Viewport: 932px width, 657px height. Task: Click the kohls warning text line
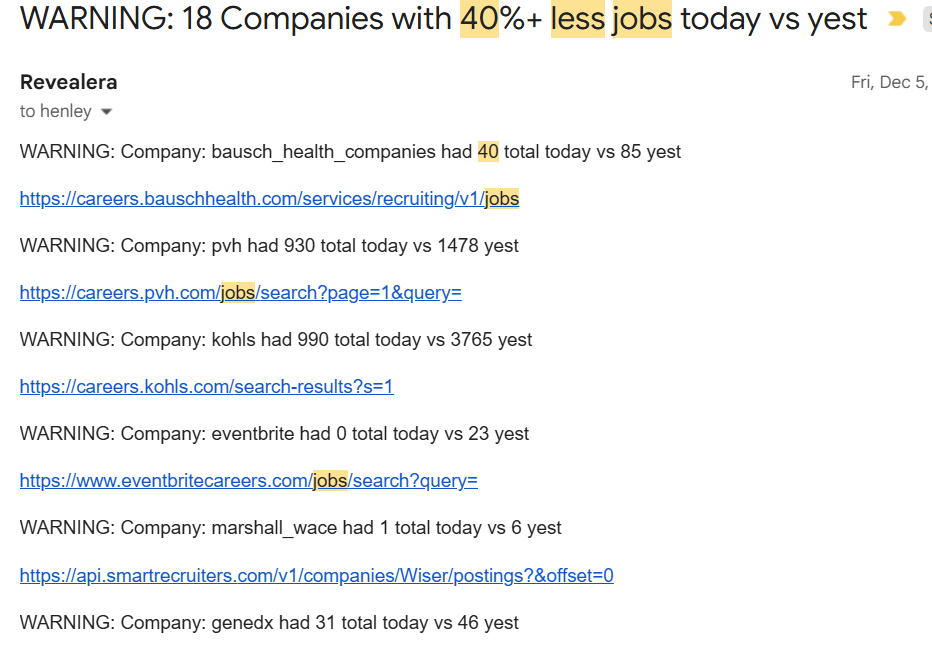[x=275, y=340]
